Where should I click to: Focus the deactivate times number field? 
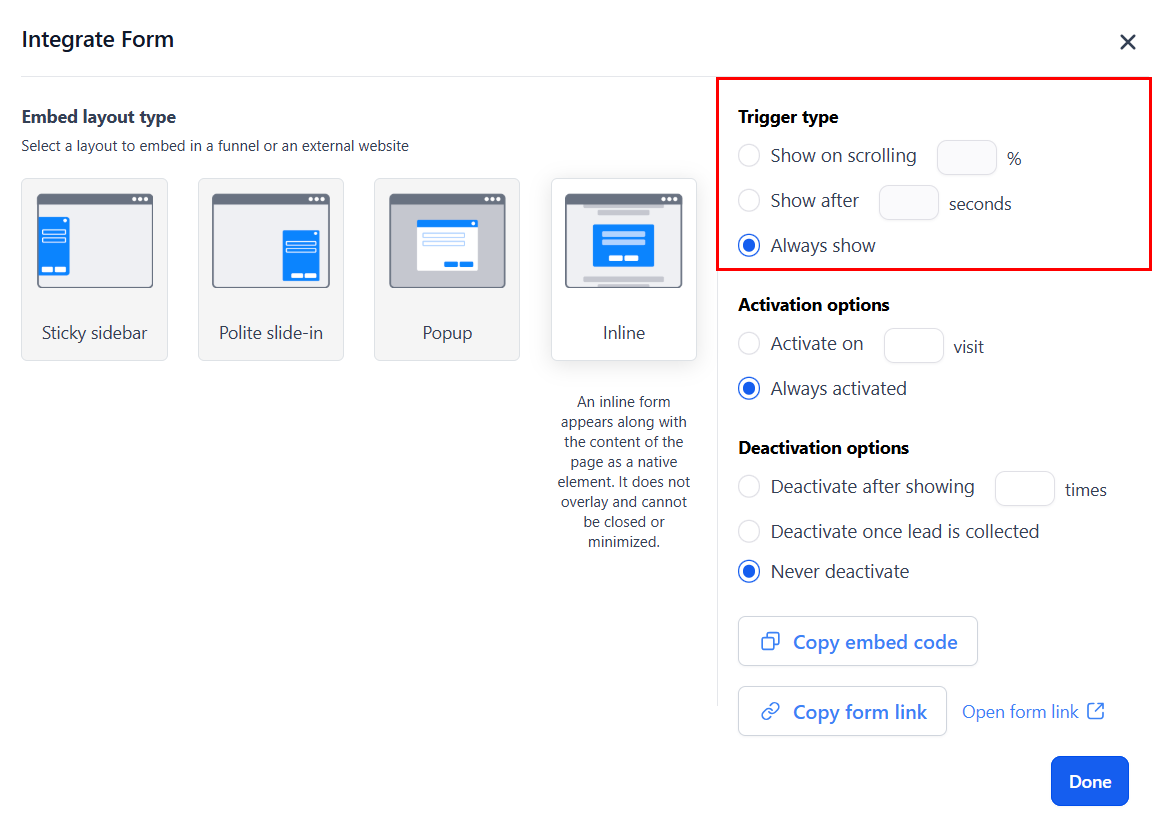(1024, 488)
